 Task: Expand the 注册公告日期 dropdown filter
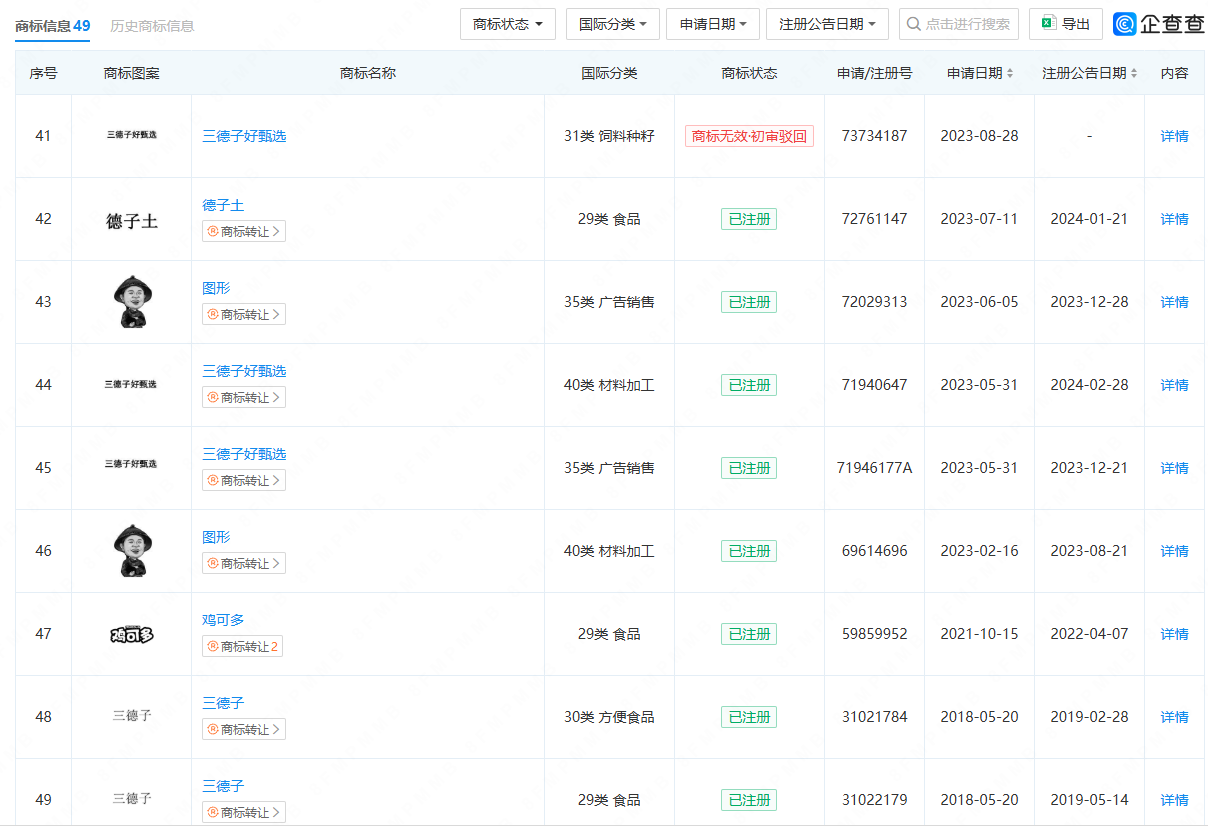pos(827,24)
